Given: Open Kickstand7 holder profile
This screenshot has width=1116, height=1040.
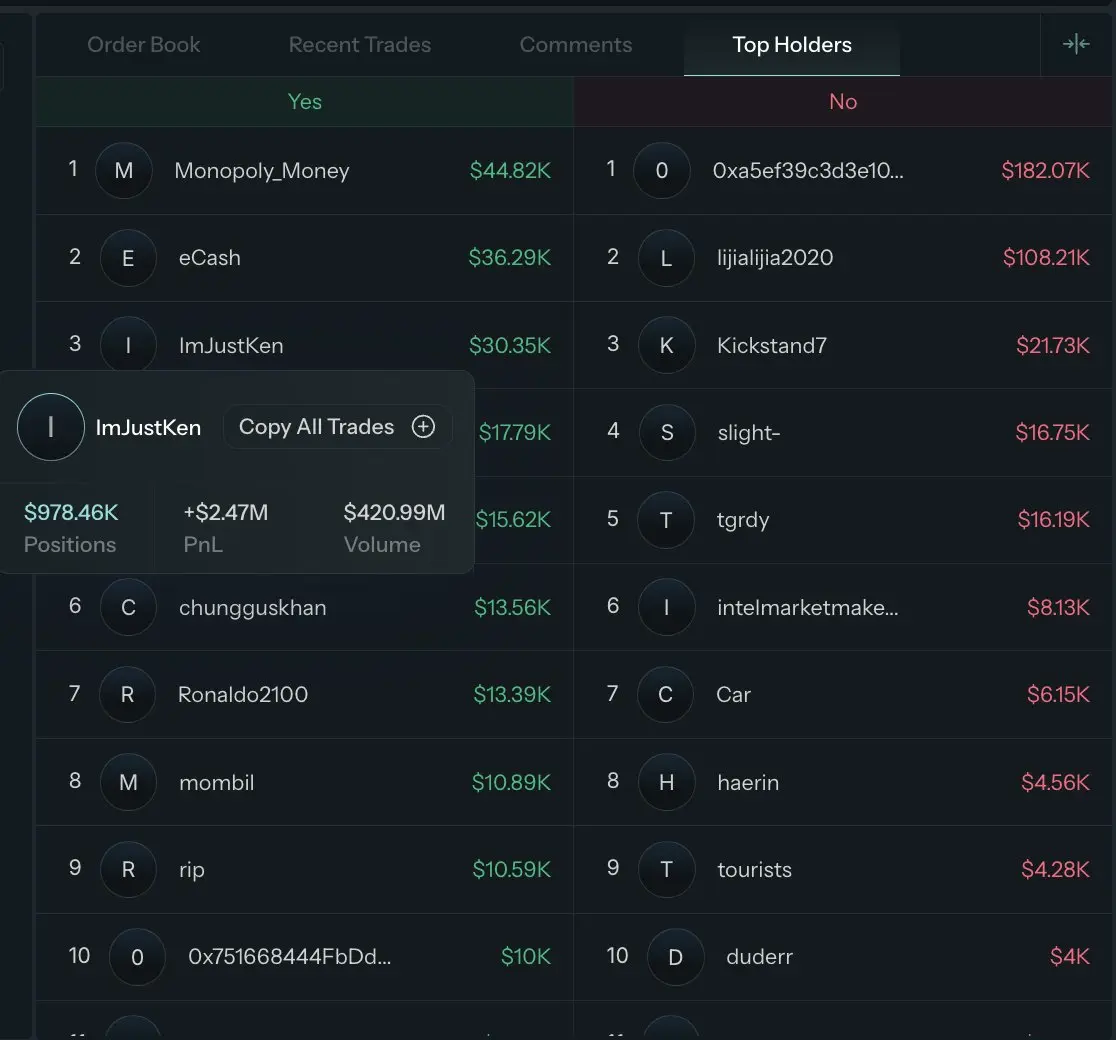Looking at the screenshot, I should pos(772,345).
